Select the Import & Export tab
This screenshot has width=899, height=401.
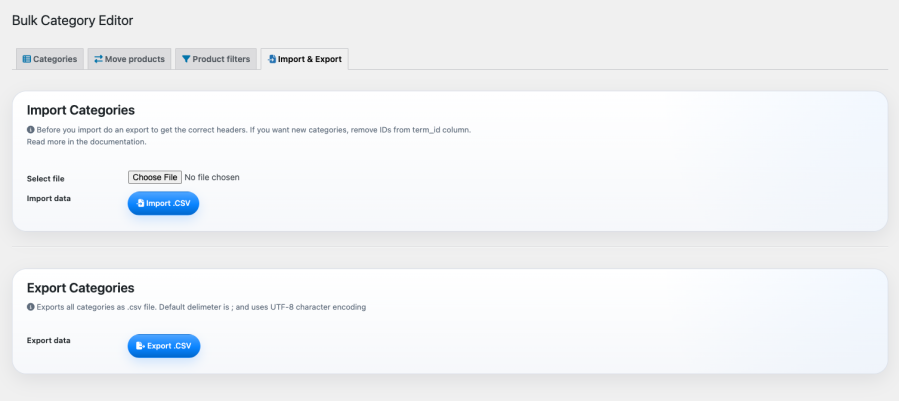point(304,59)
